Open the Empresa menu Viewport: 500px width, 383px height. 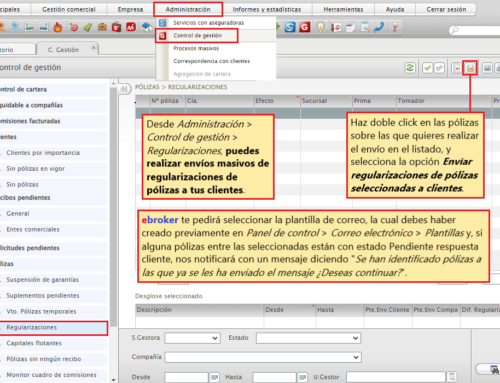click(x=130, y=9)
